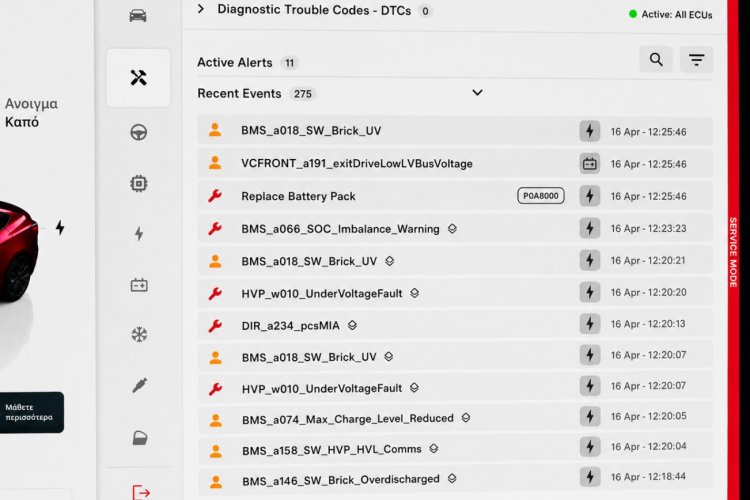Open the steering wheel sidebar section
The image size is (750, 500).
(139, 132)
